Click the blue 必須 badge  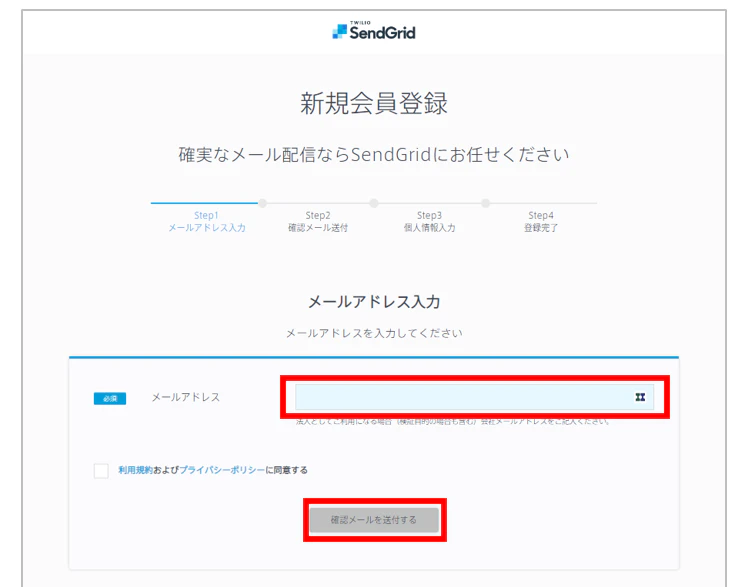point(110,398)
